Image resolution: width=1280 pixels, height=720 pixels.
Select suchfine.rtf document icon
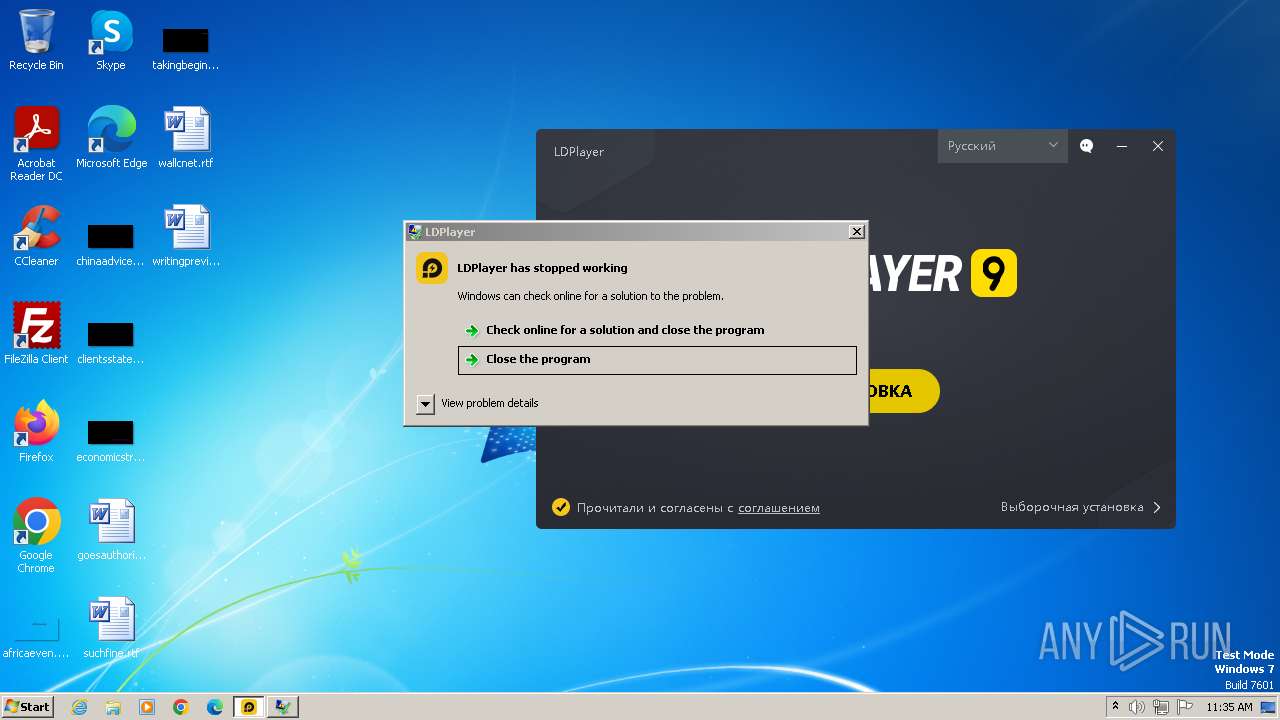click(x=111, y=628)
